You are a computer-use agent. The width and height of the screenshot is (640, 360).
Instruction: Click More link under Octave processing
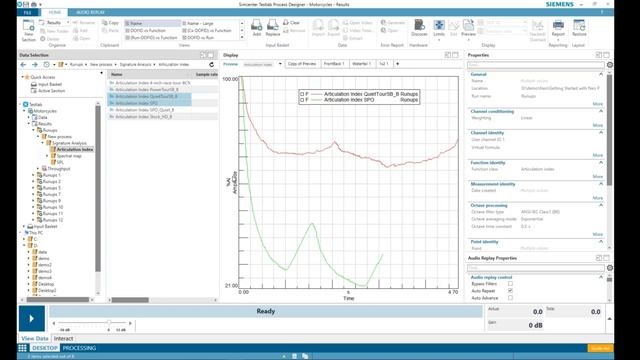(598, 234)
